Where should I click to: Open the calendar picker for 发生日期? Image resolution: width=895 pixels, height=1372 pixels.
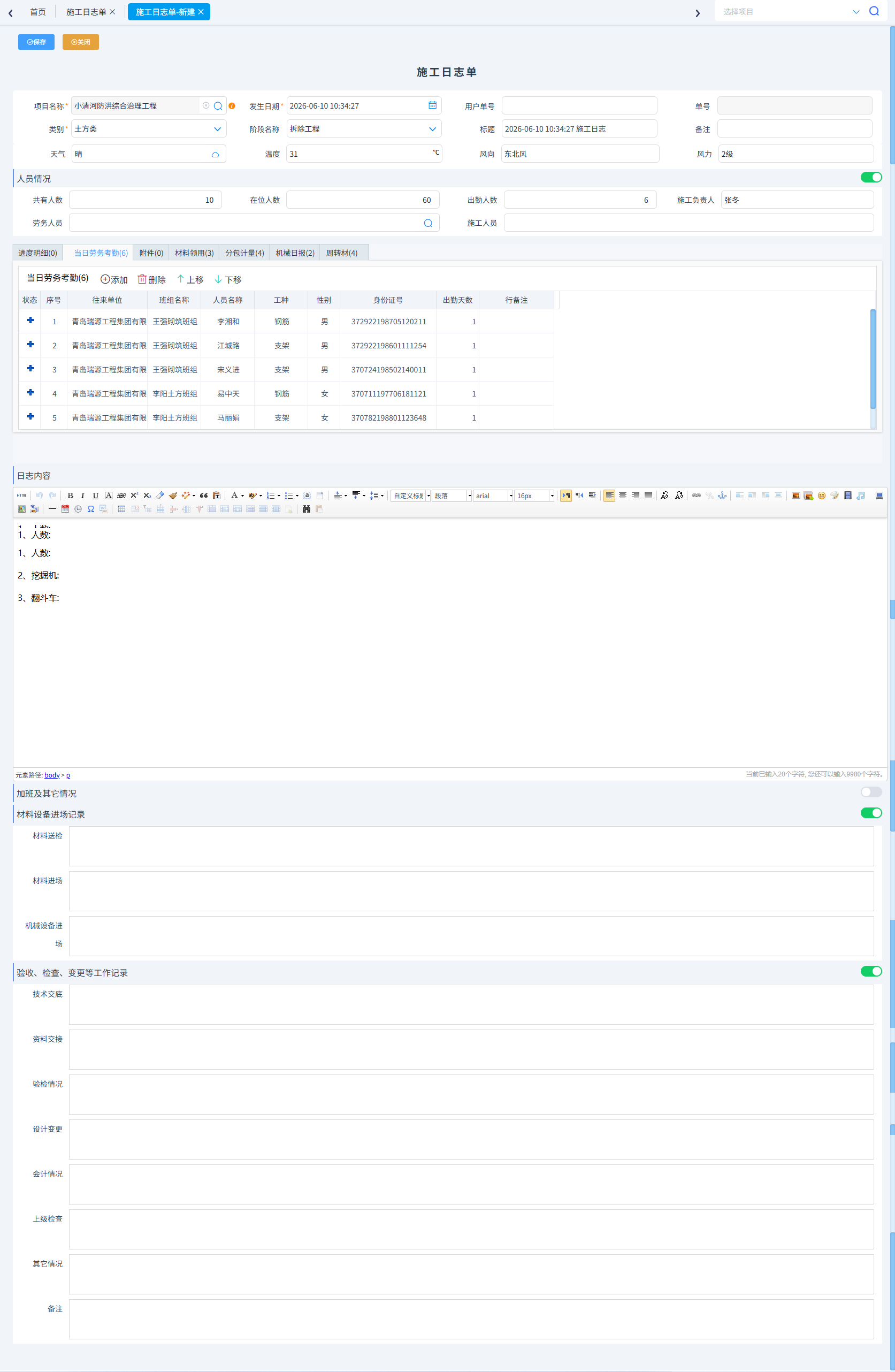(x=432, y=105)
